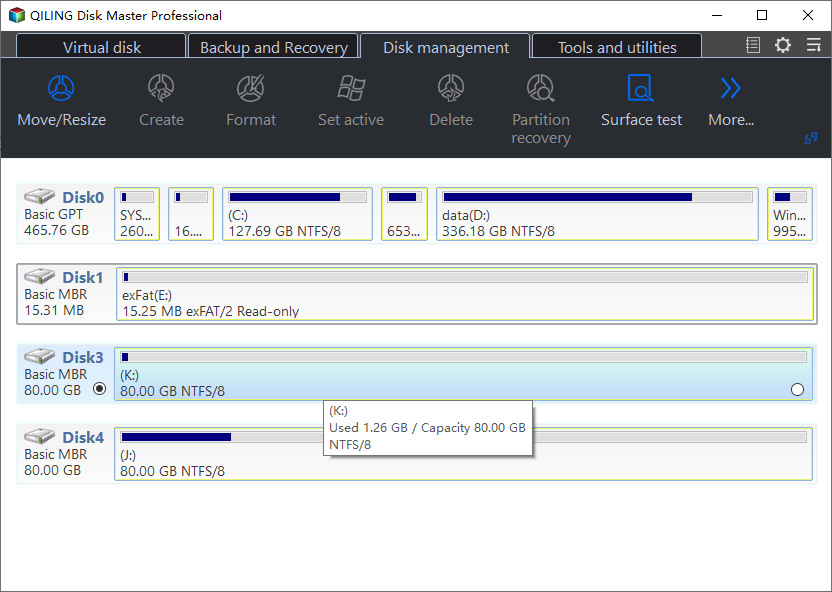Select the Disk1 drive icon

39,276
